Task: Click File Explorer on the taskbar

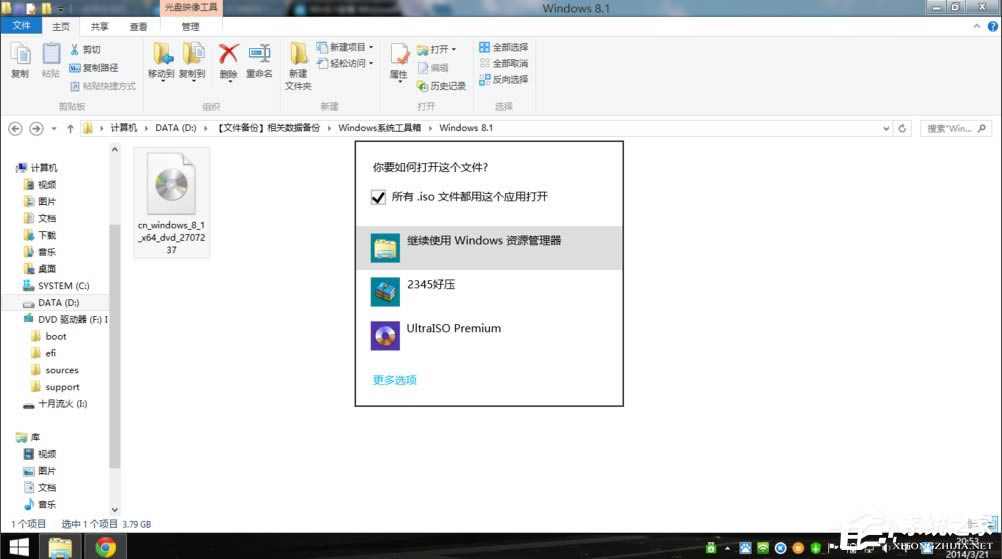Action: (60, 547)
